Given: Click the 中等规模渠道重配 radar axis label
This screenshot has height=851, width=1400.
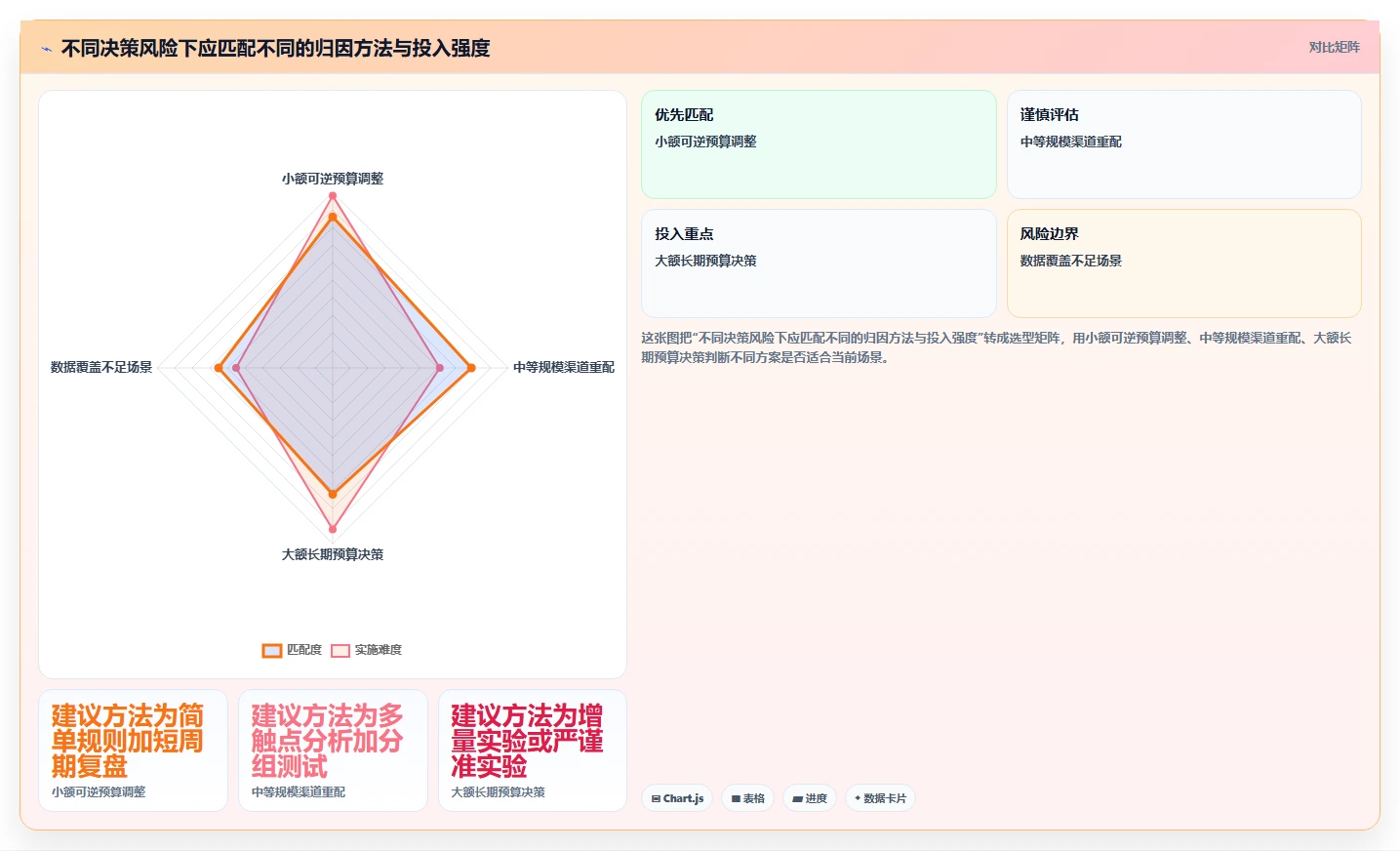Looking at the screenshot, I should click(564, 367).
